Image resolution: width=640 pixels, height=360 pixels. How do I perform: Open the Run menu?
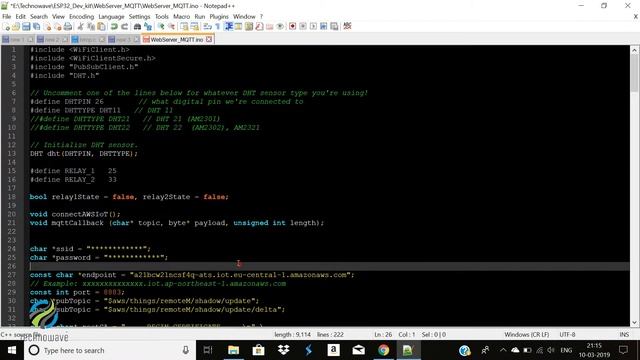(x=200, y=16)
